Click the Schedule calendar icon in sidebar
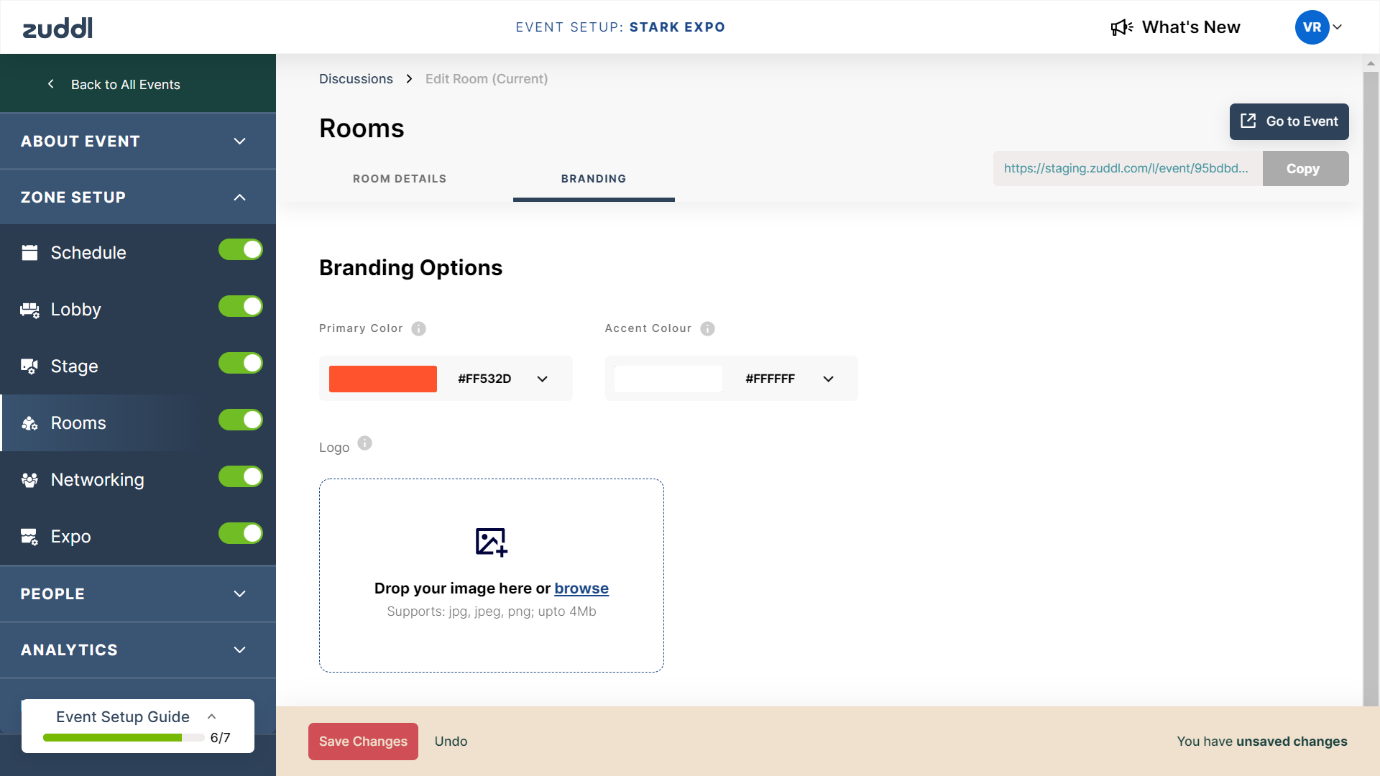The width and height of the screenshot is (1380, 776). [x=30, y=253]
